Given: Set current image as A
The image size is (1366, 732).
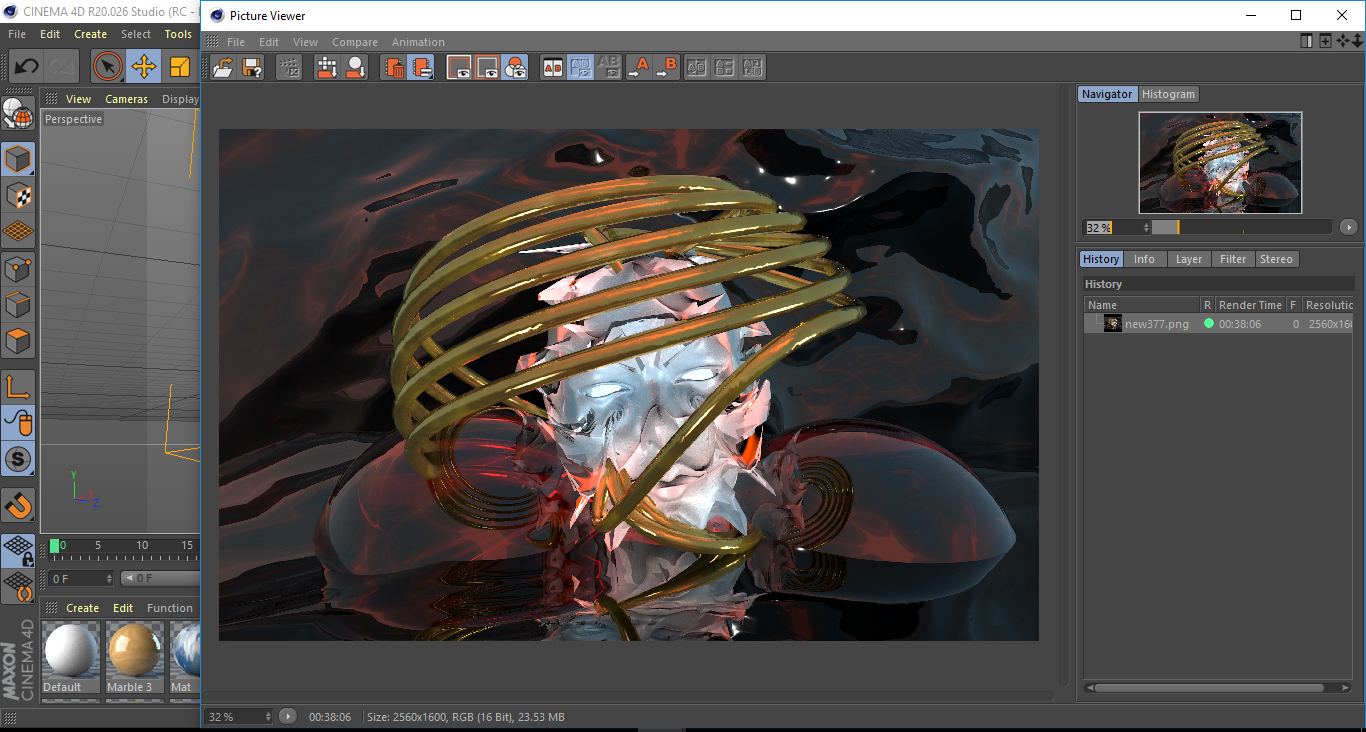Looking at the screenshot, I should (638, 67).
